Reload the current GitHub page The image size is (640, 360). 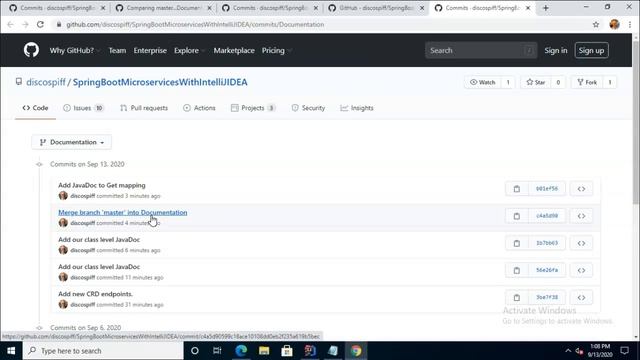click(x=40, y=24)
